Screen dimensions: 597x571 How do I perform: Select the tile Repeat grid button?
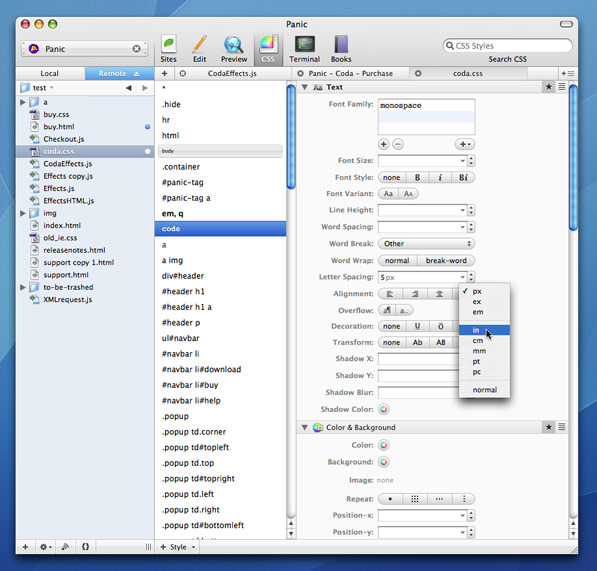point(415,499)
